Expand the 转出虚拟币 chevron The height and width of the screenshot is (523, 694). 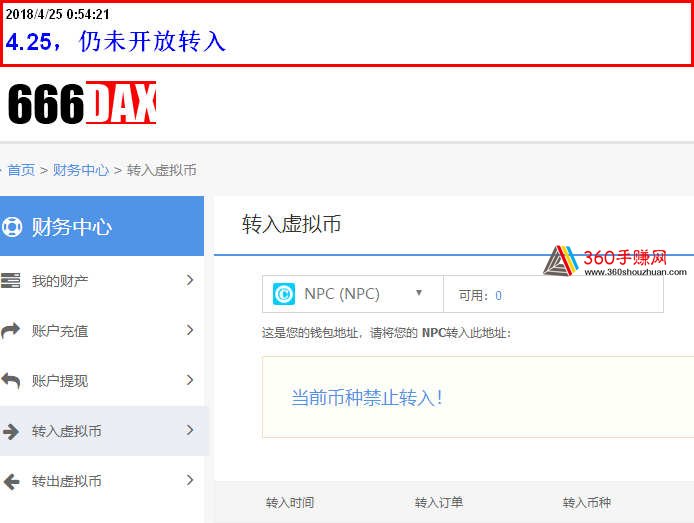190,480
